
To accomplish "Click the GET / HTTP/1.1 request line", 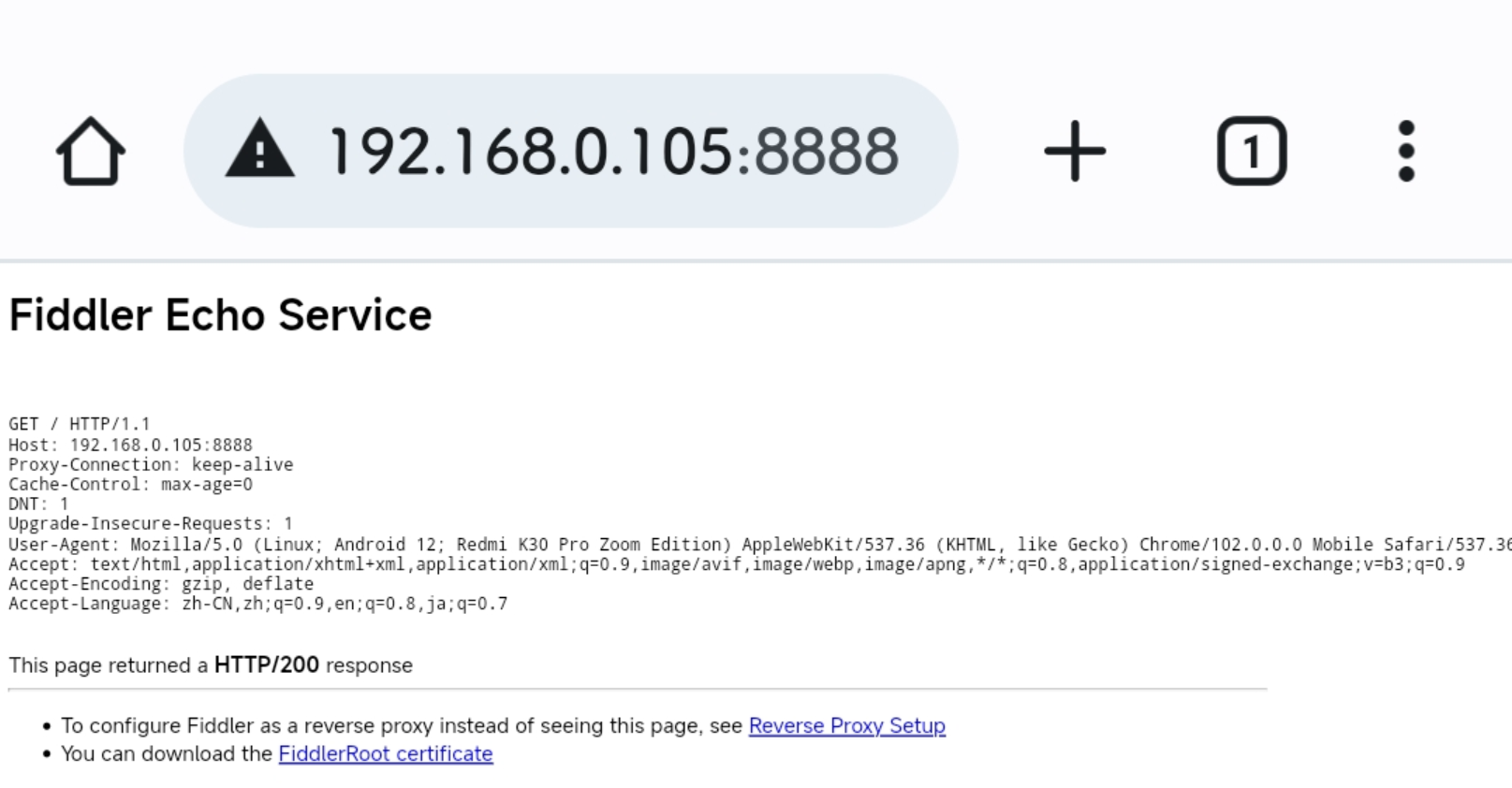I will [x=80, y=424].
